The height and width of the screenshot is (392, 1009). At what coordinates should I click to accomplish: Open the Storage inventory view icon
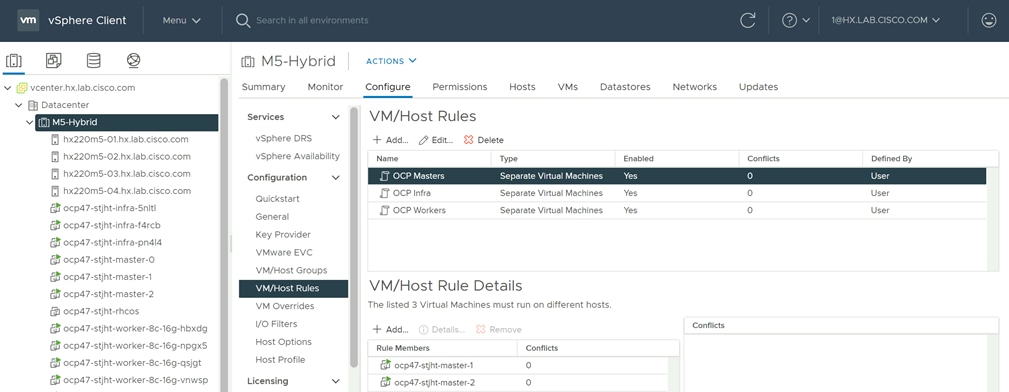click(x=93, y=61)
